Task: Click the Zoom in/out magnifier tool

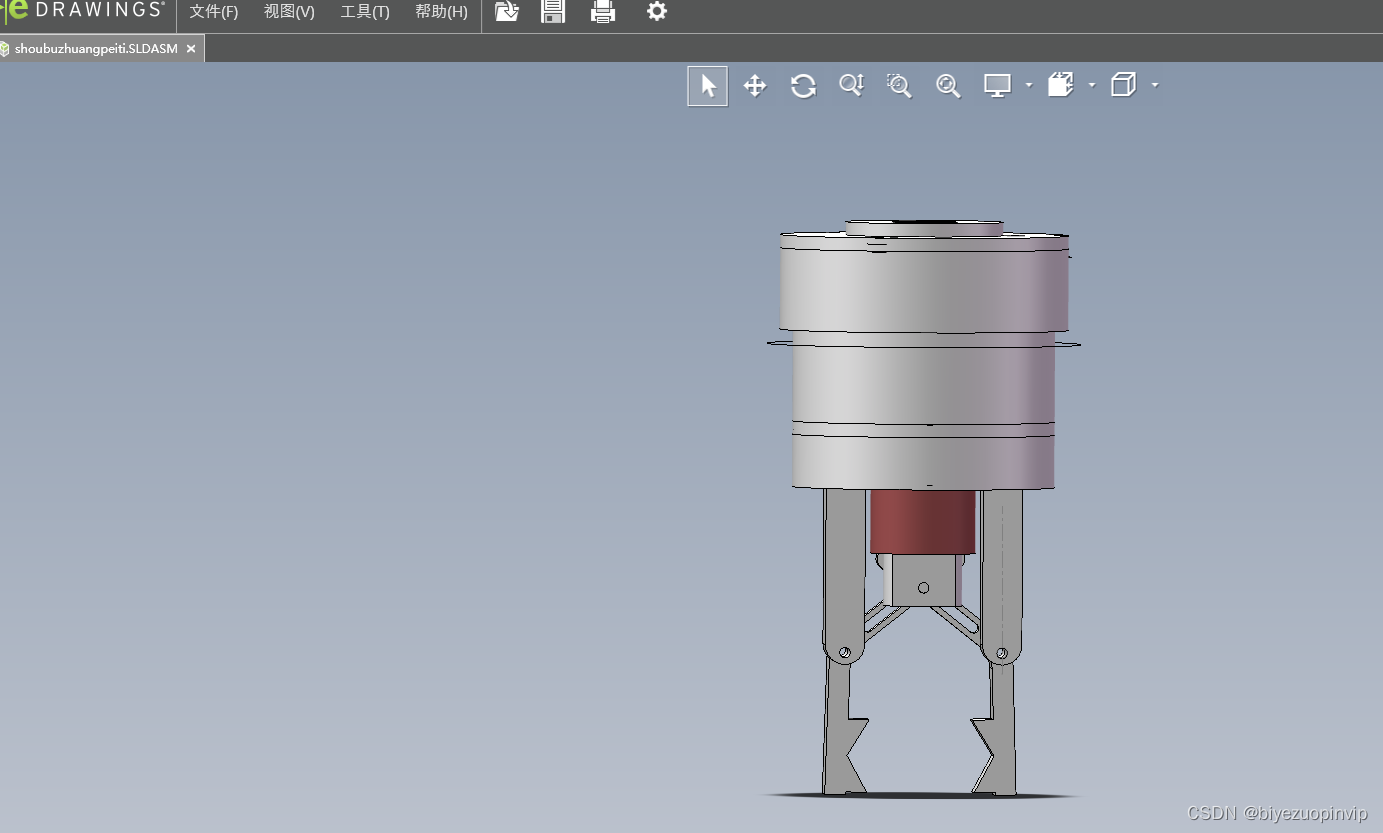Action: coord(851,86)
